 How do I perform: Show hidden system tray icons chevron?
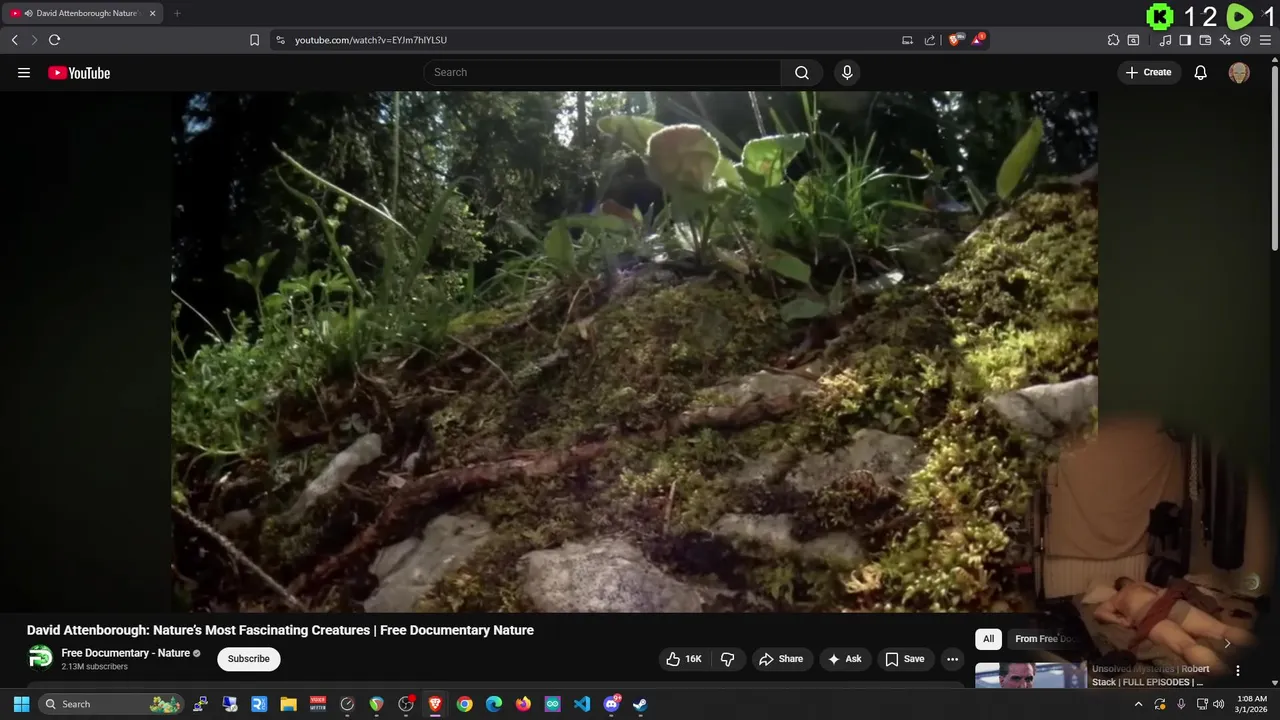pyautogui.click(x=1138, y=704)
